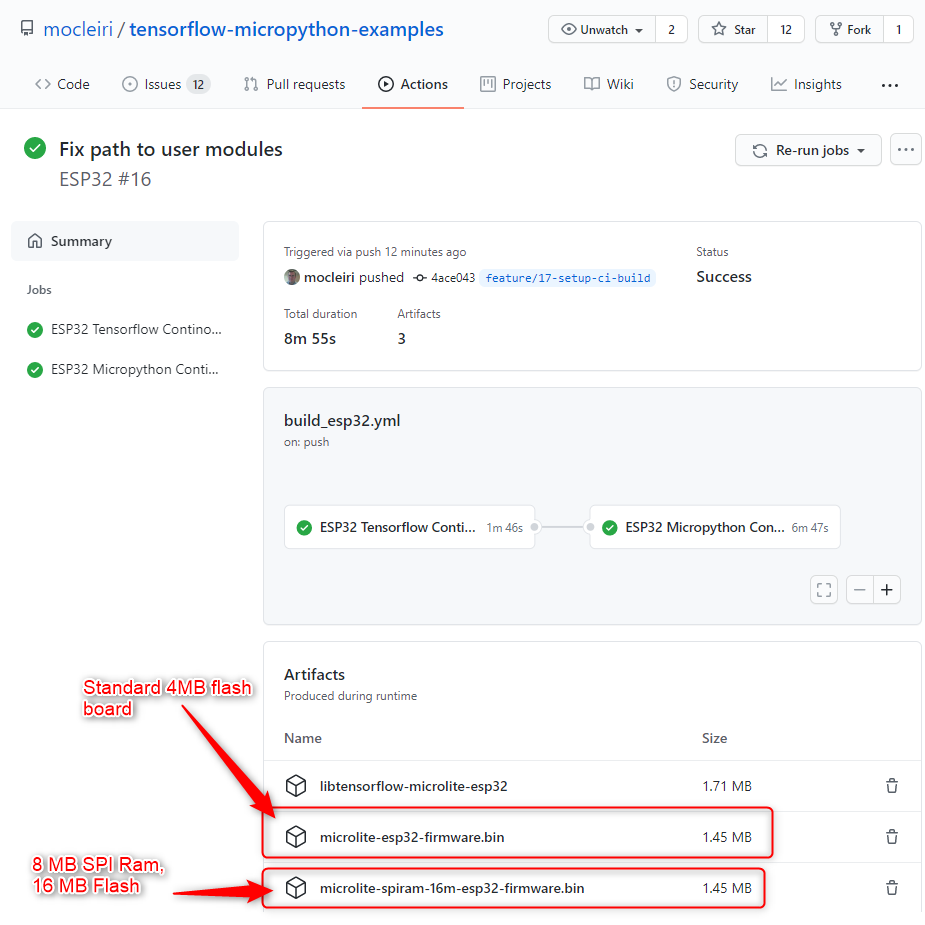Download microlite-esp32-firmware.bin artifact
Image resolution: width=925 pixels, height=925 pixels.
412,837
